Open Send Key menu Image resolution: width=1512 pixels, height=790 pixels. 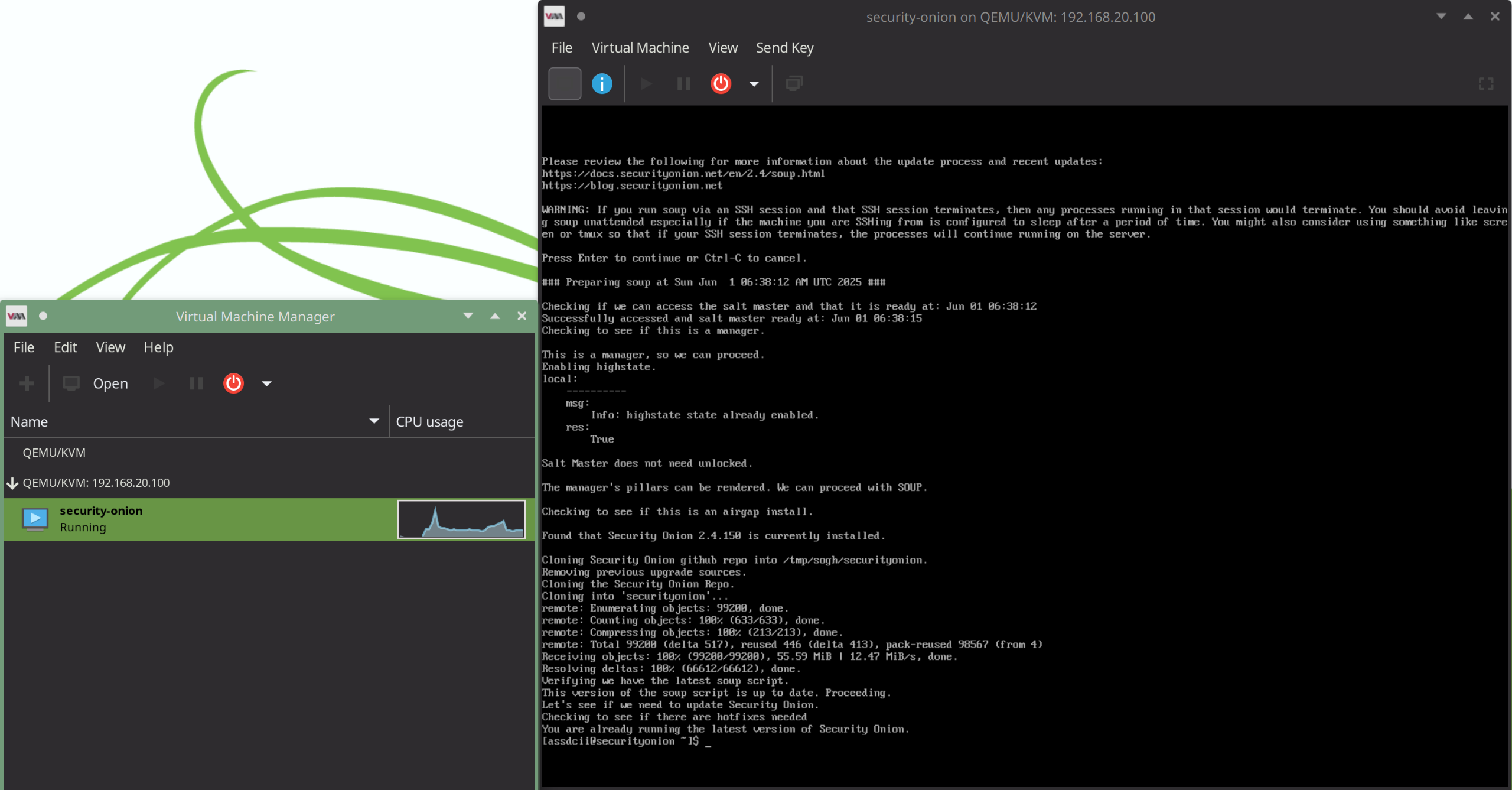(x=785, y=48)
